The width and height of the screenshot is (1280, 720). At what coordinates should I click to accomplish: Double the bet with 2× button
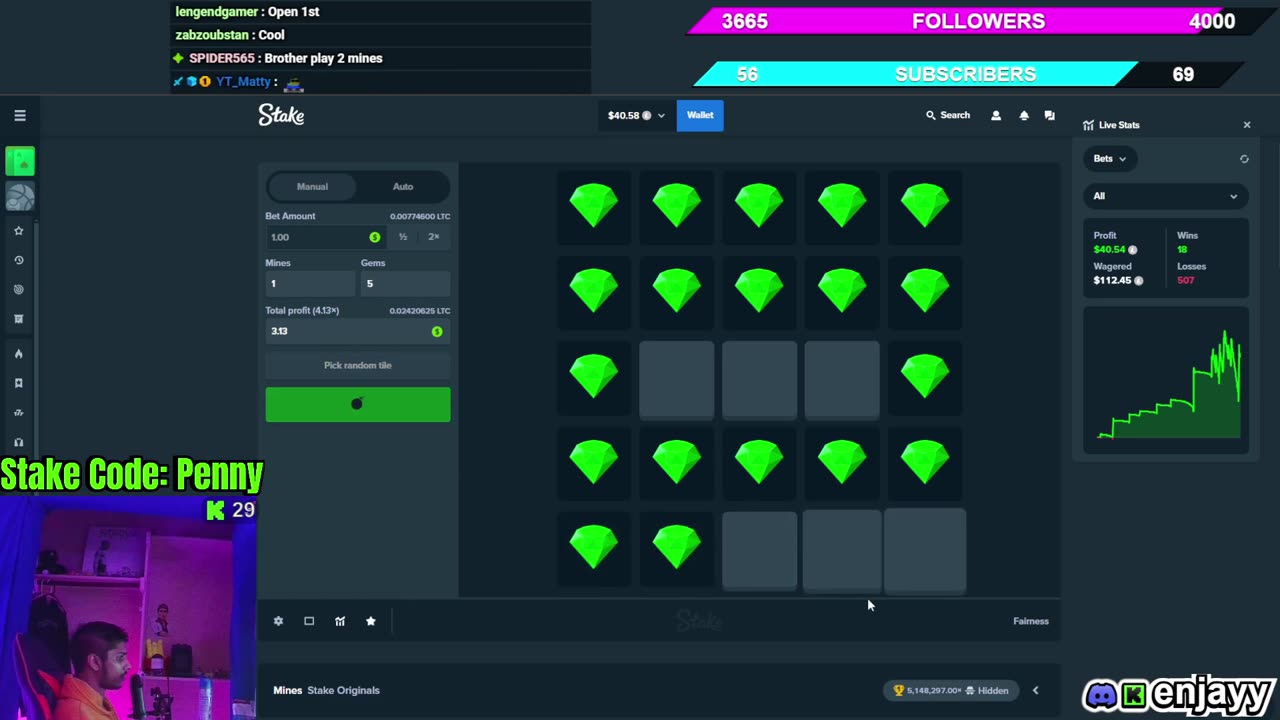pyautogui.click(x=433, y=237)
